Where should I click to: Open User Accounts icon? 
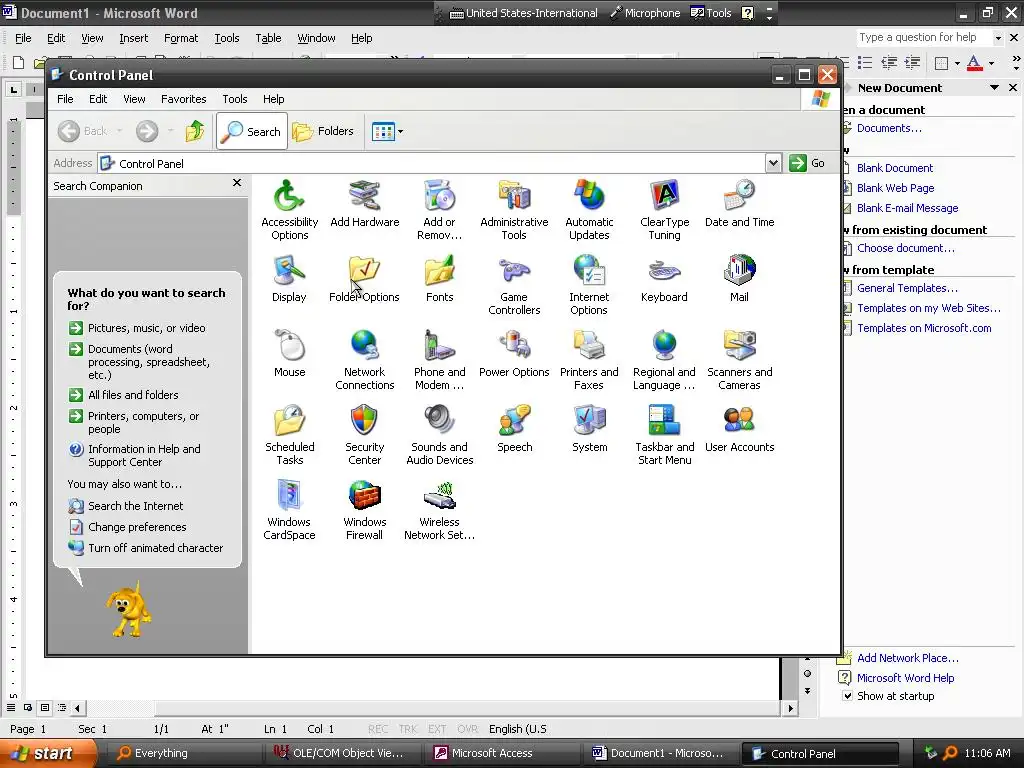point(739,429)
